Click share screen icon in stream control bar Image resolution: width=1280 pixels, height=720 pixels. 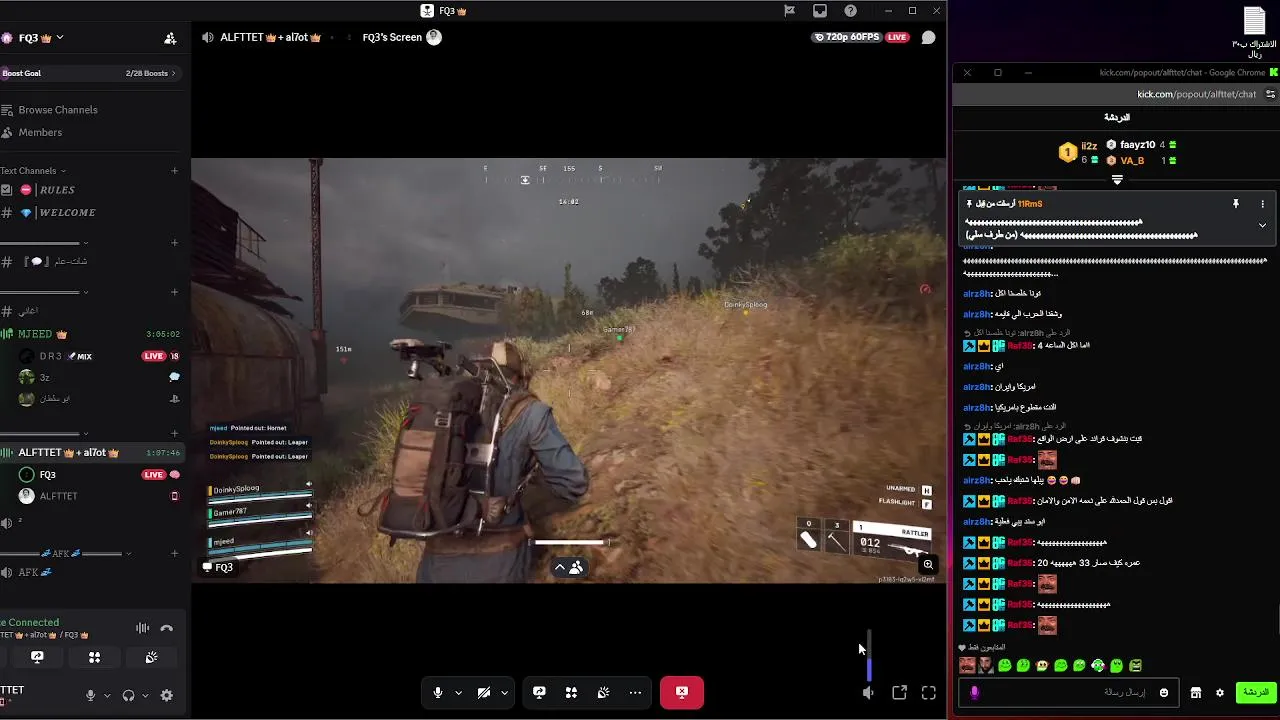click(539, 692)
